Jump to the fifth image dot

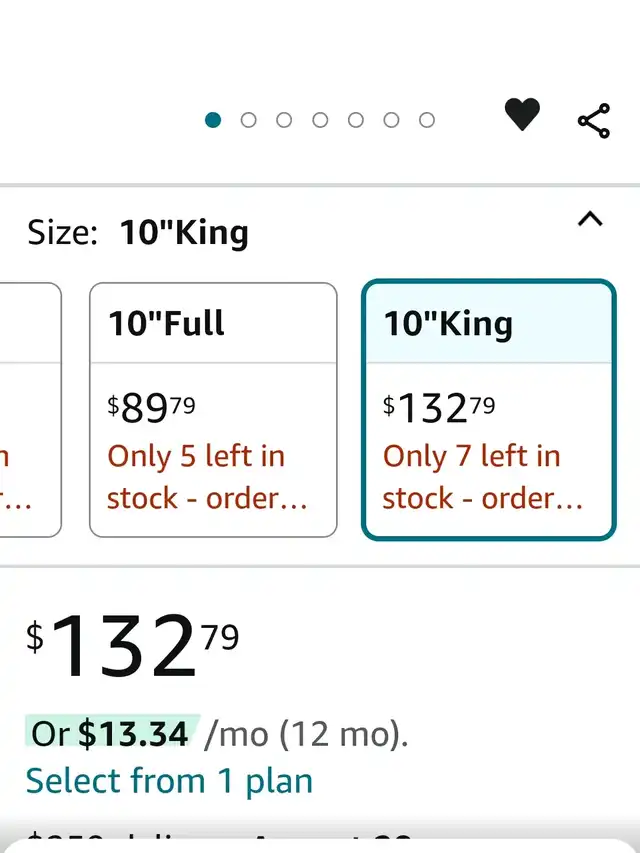point(356,120)
